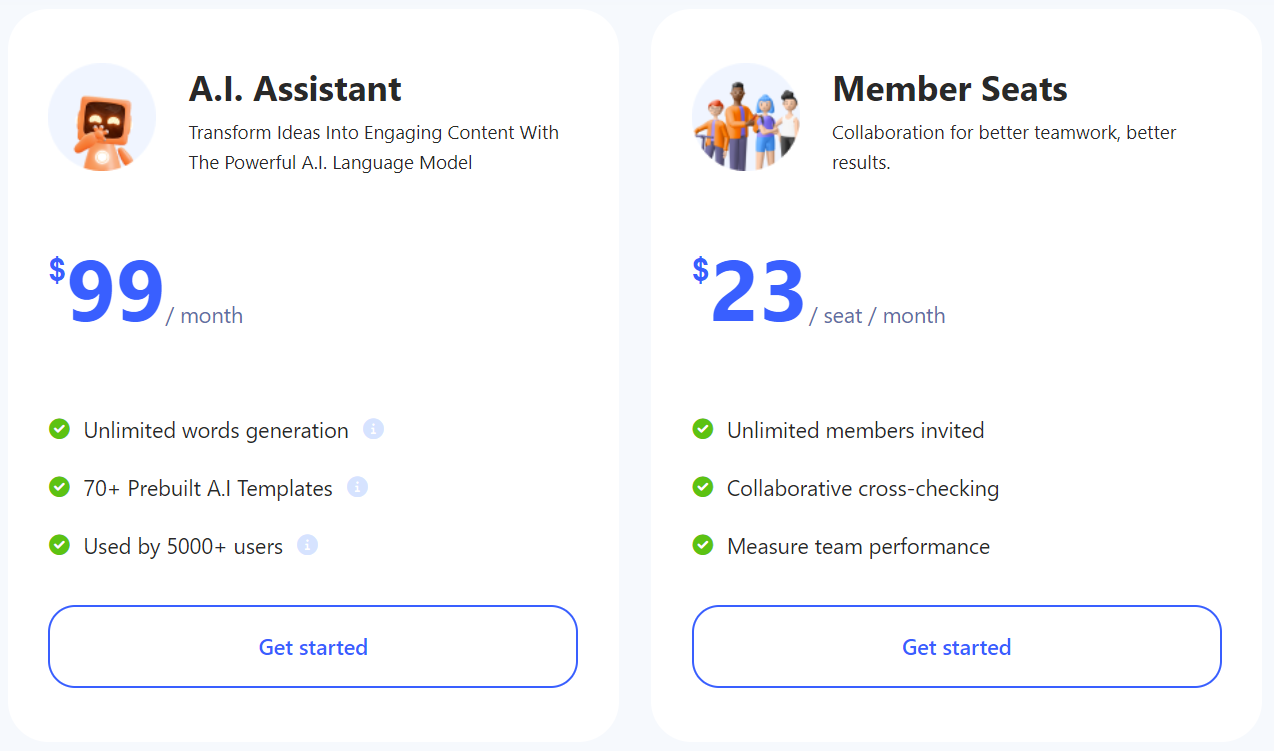
Task: Click the Measure team performance text
Action: point(859,547)
